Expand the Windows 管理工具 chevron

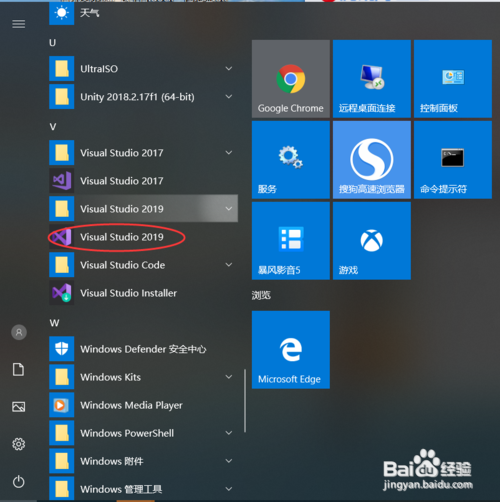click(229, 489)
